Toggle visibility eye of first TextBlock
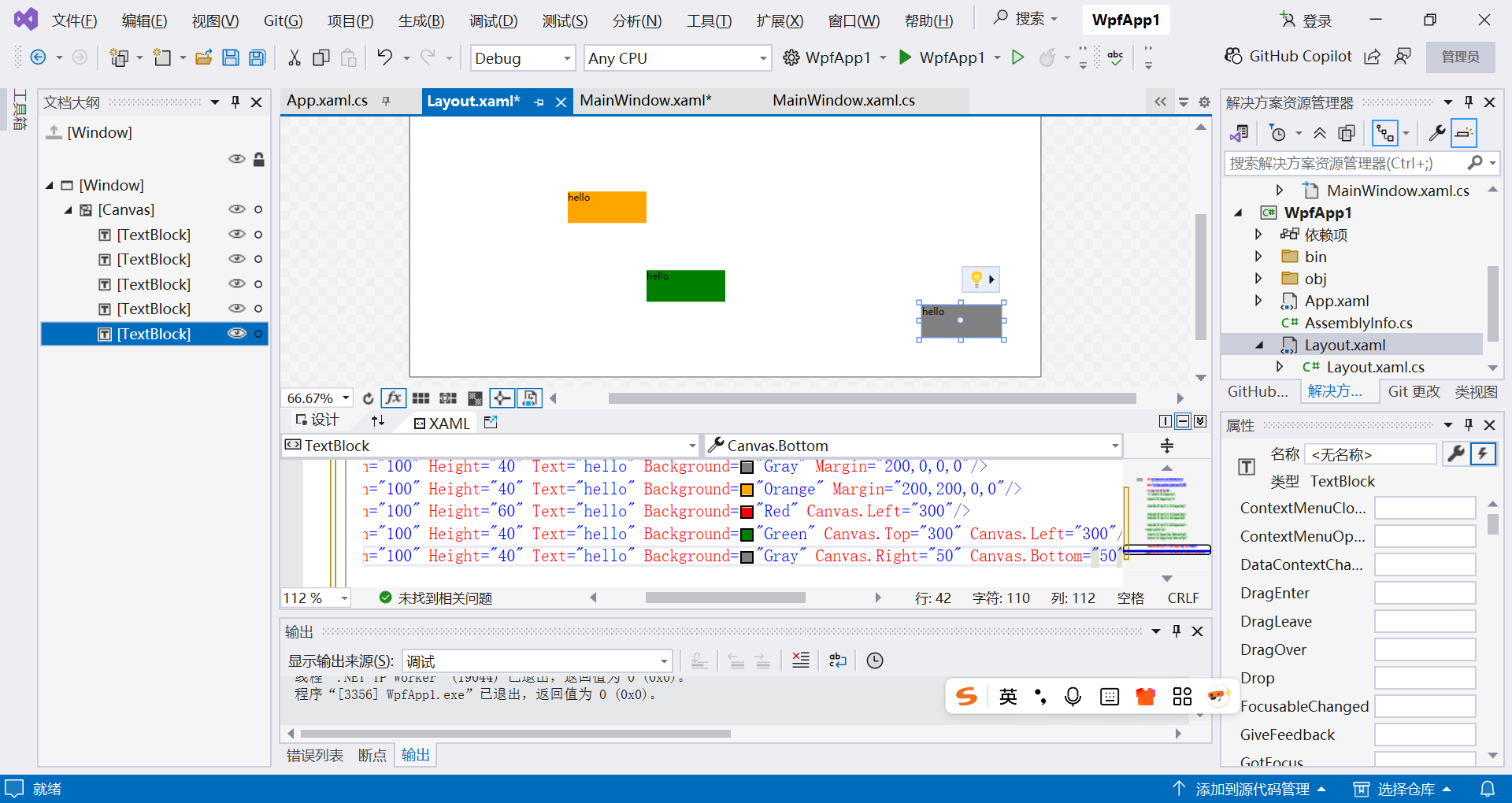Screen dimensions: 1512x803 pos(237,235)
